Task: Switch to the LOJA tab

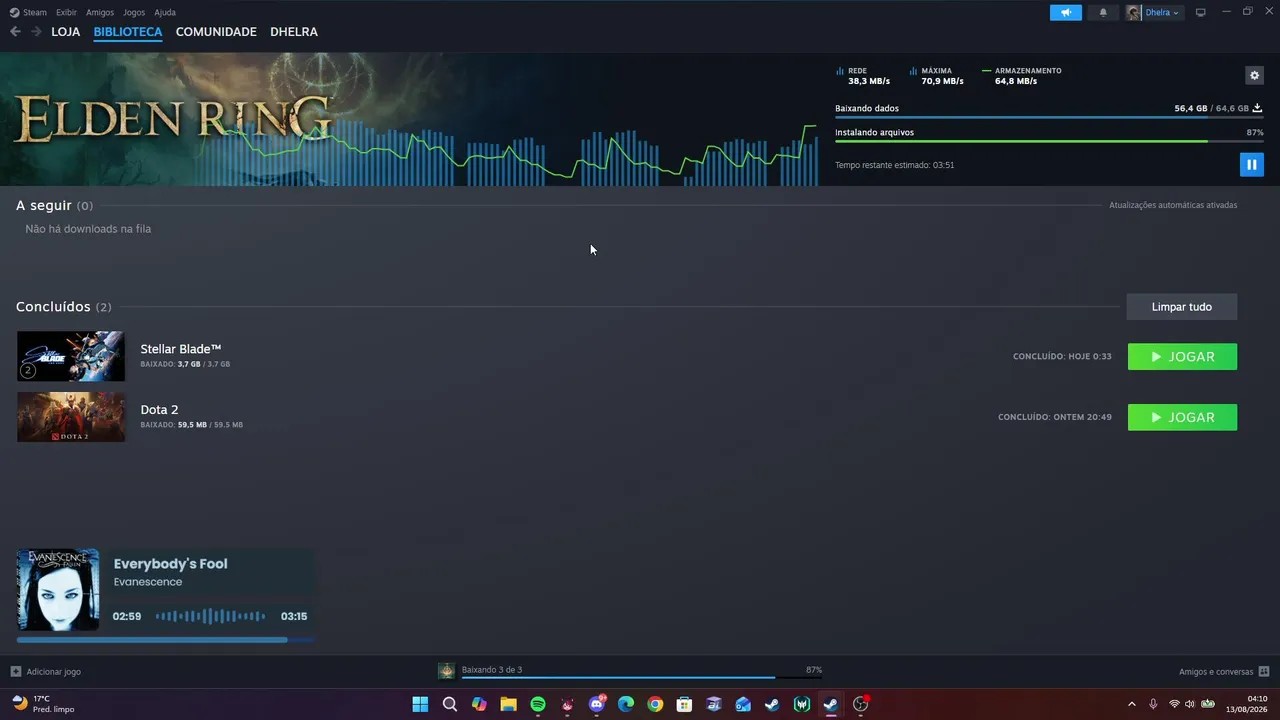Action: tap(66, 32)
